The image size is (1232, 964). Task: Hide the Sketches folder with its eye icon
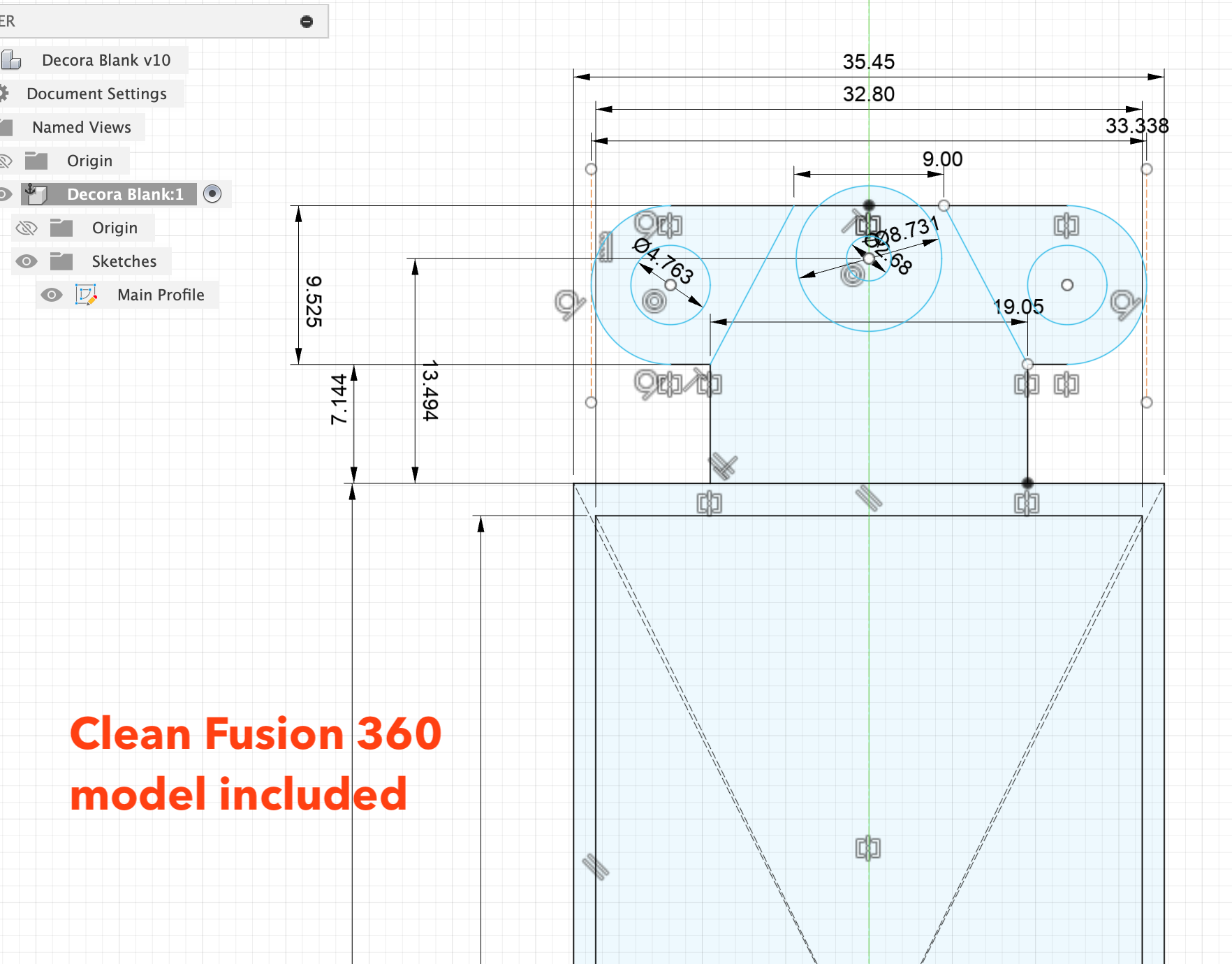pos(27,261)
